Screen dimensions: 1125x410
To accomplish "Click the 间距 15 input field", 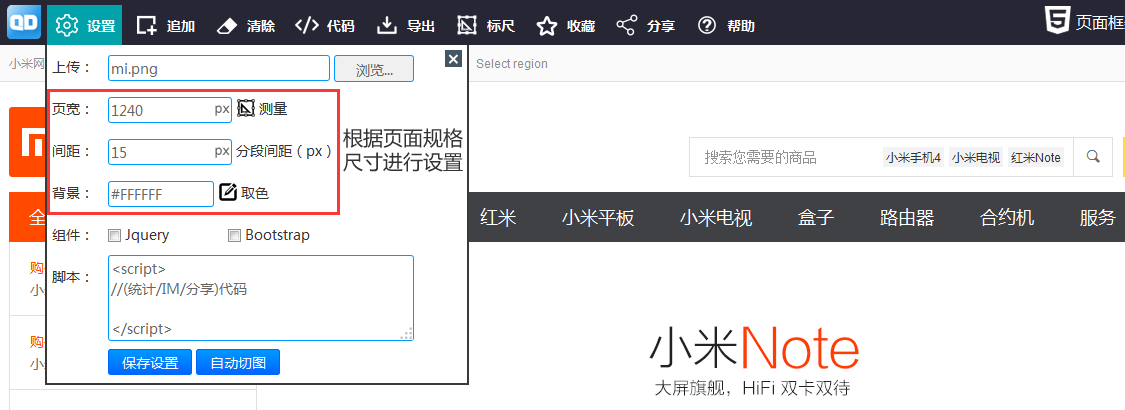I will click(170, 152).
